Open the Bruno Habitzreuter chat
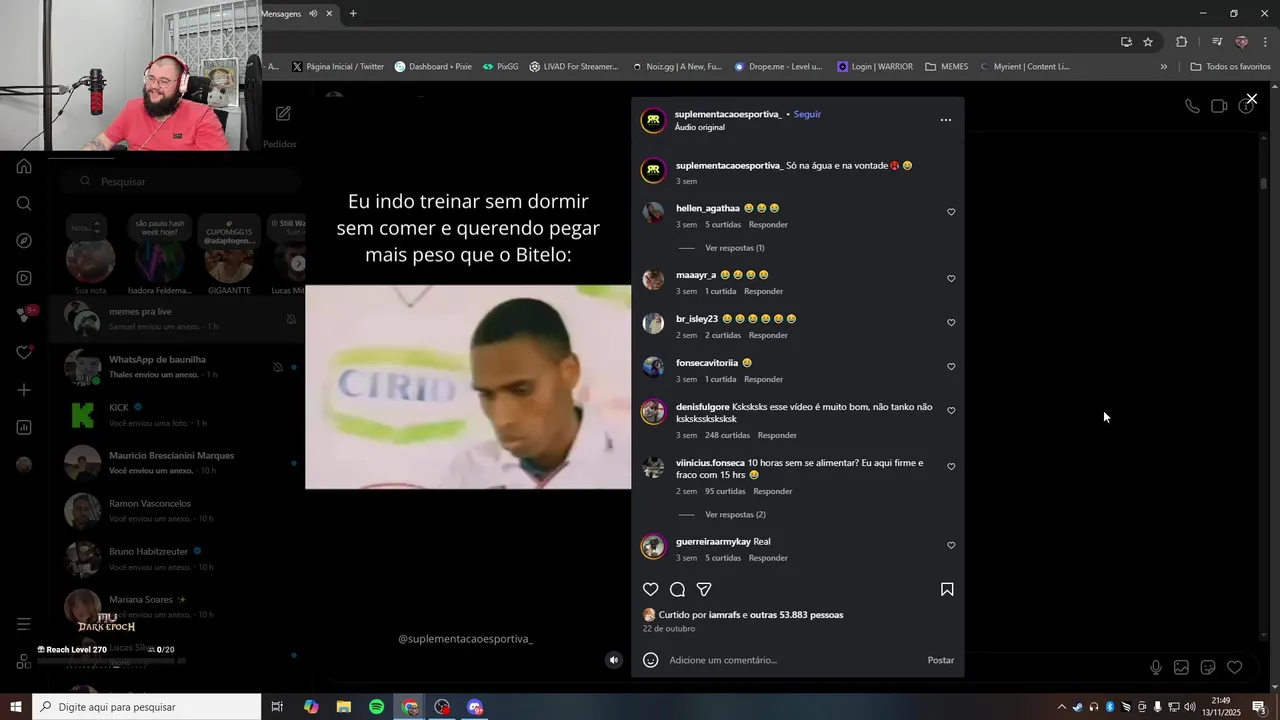The image size is (1280, 720). pos(176,558)
